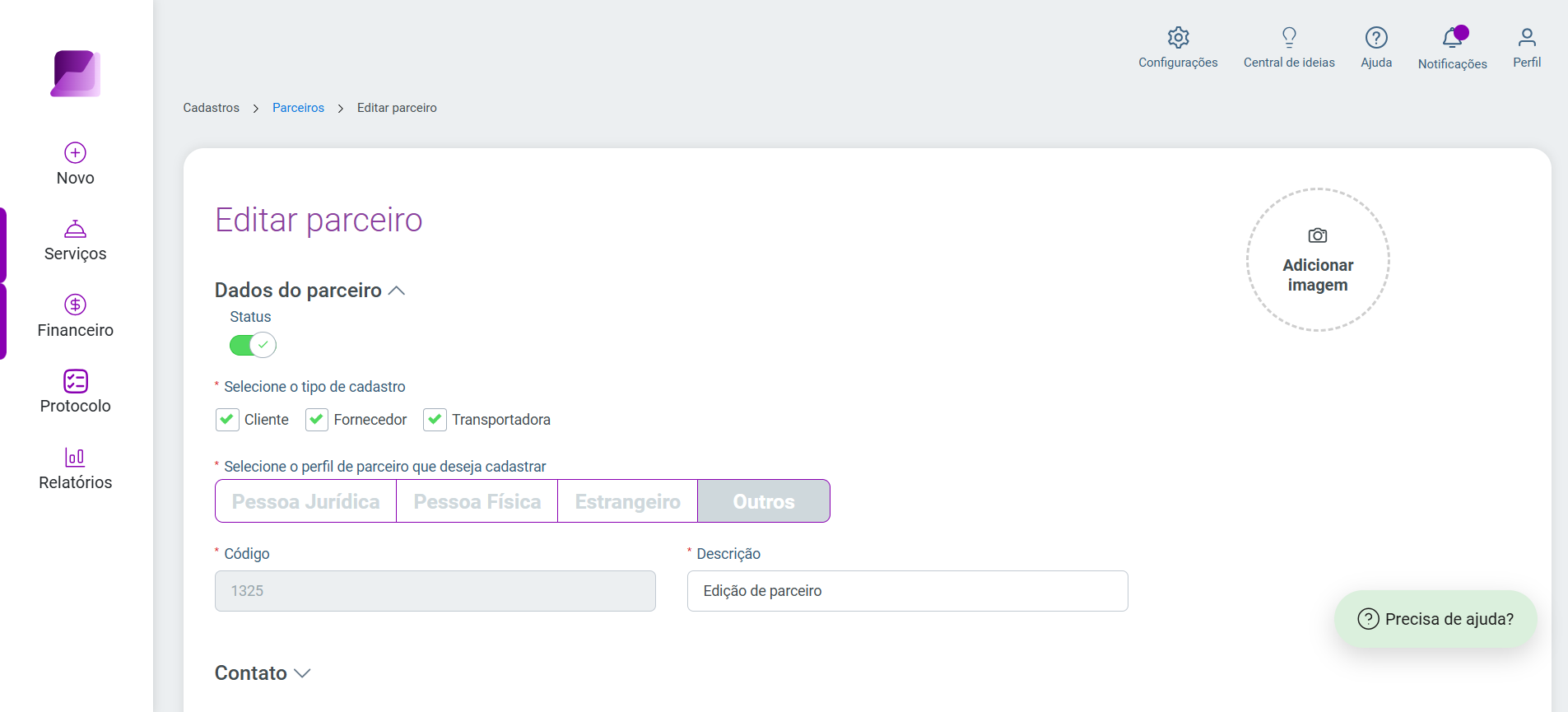The height and width of the screenshot is (712, 1568).
Task: Click the Precisa de ajuda? button
Action: [x=1435, y=619]
